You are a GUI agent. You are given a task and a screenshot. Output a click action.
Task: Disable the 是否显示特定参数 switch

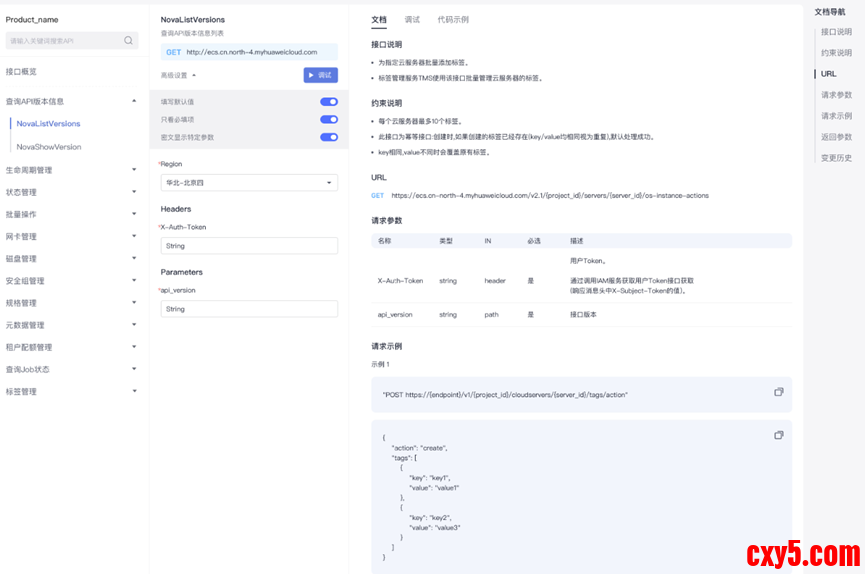click(328, 137)
